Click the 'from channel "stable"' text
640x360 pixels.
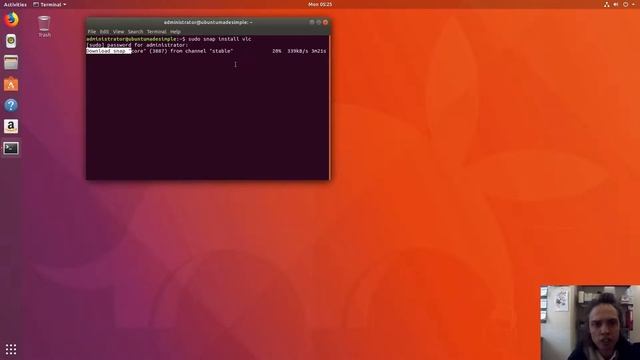[x=202, y=51]
